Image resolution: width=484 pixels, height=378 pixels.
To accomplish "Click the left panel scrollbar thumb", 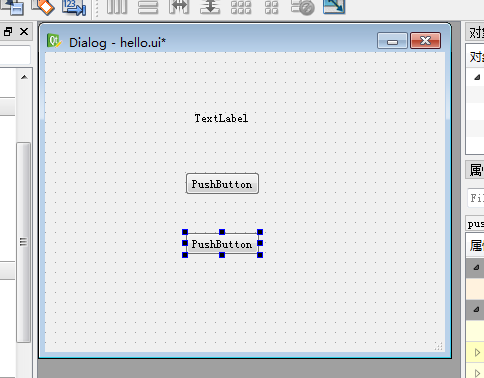I will tap(24, 242).
